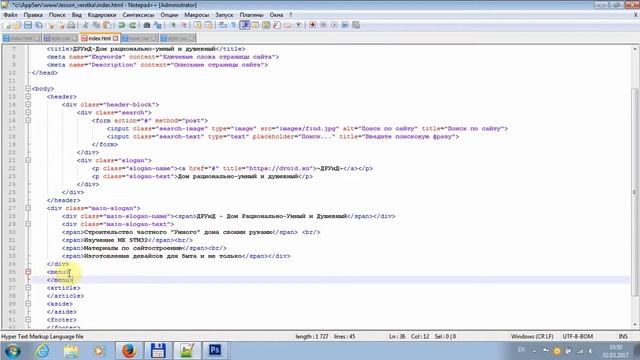
Task: Click the scrollbar down arrow
Action: 635,325
